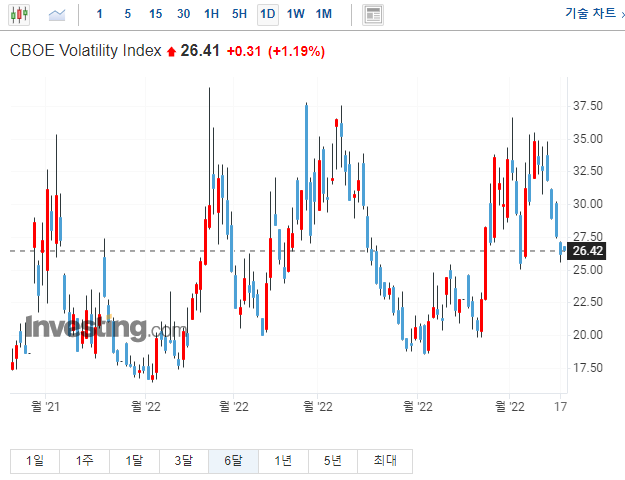Show the 6달 time range
Screen dimensions: 625x480
[x=233, y=461]
